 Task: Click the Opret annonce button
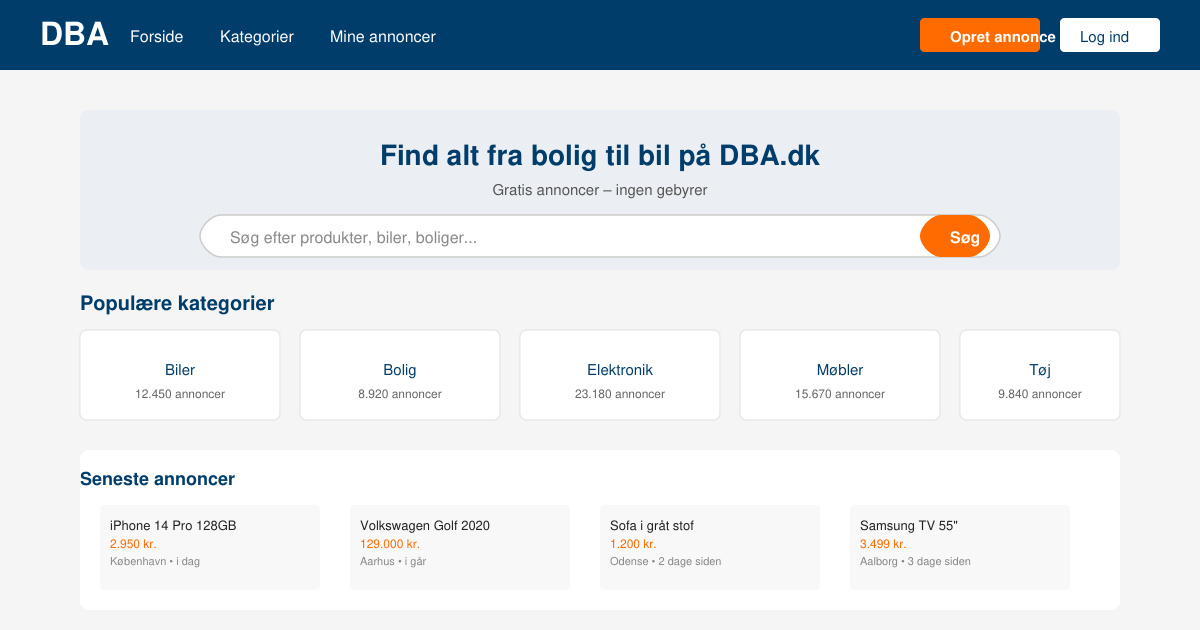pos(980,35)
